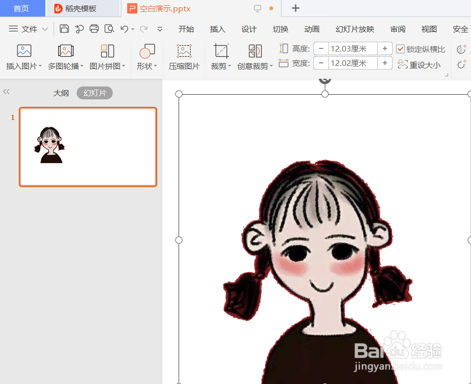471x384 pixels.
Task: Expand the arrow beside 文件 menu
Action: coord(45,29)
